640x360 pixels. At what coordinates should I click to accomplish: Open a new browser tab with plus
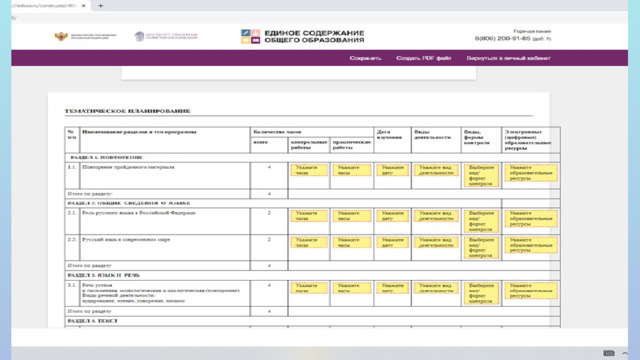pyautogui.click(x=100, y=6)
